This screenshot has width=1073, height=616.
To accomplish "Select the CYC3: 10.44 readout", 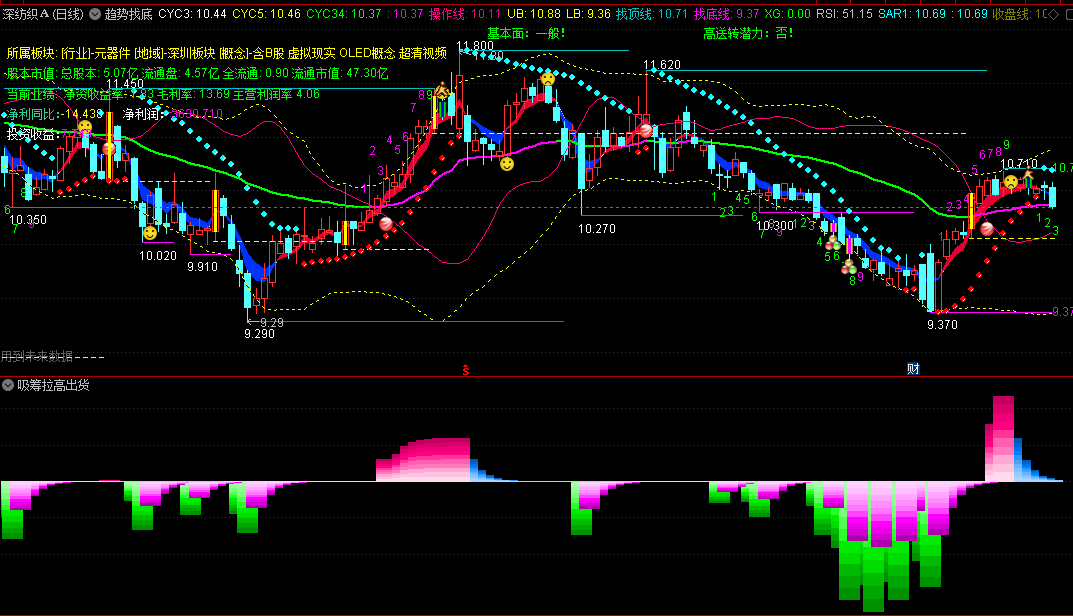I will click(x=192, y=14).
